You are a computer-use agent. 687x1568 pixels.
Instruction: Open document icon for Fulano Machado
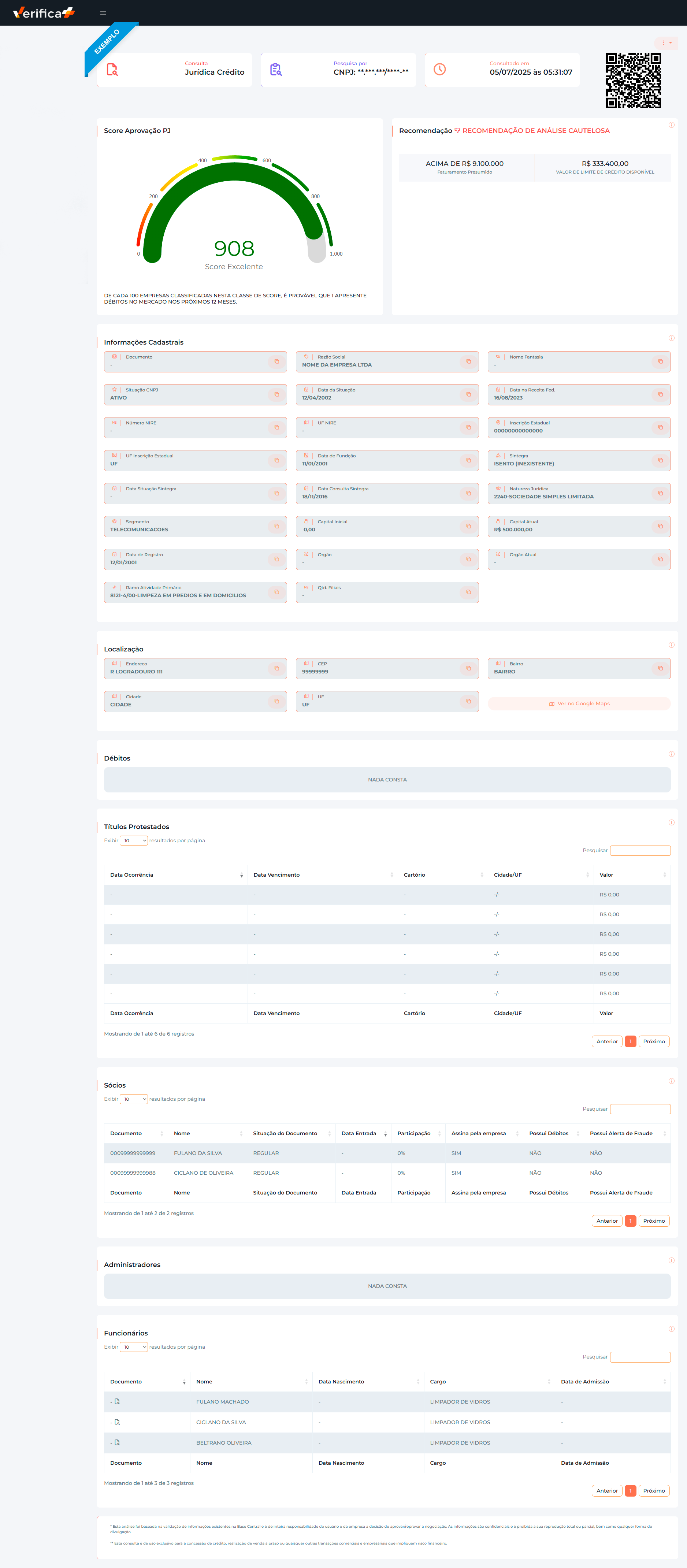click(x=118, y=1401)
